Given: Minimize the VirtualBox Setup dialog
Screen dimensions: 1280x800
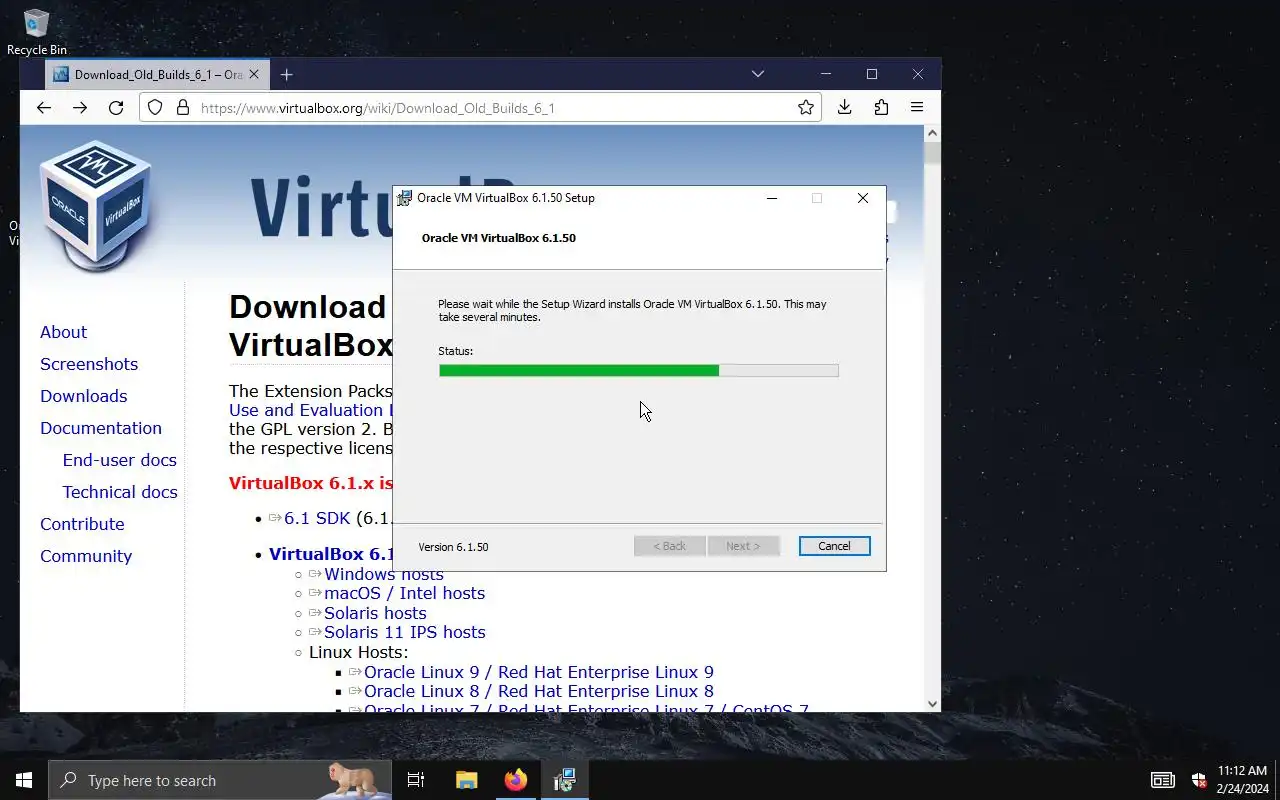Looking at the screenshot, I should (x=771, y=198).
